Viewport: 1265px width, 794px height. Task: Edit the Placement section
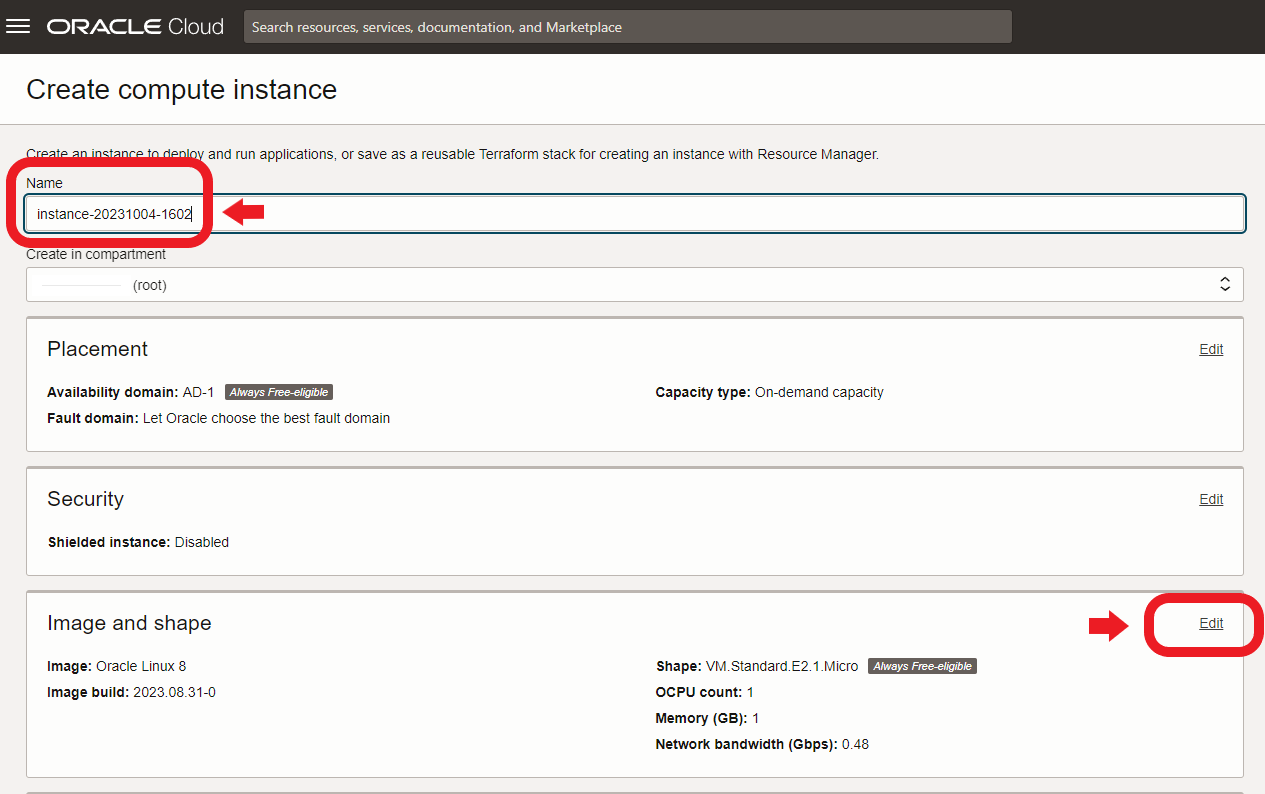[x=1210, y=349]
